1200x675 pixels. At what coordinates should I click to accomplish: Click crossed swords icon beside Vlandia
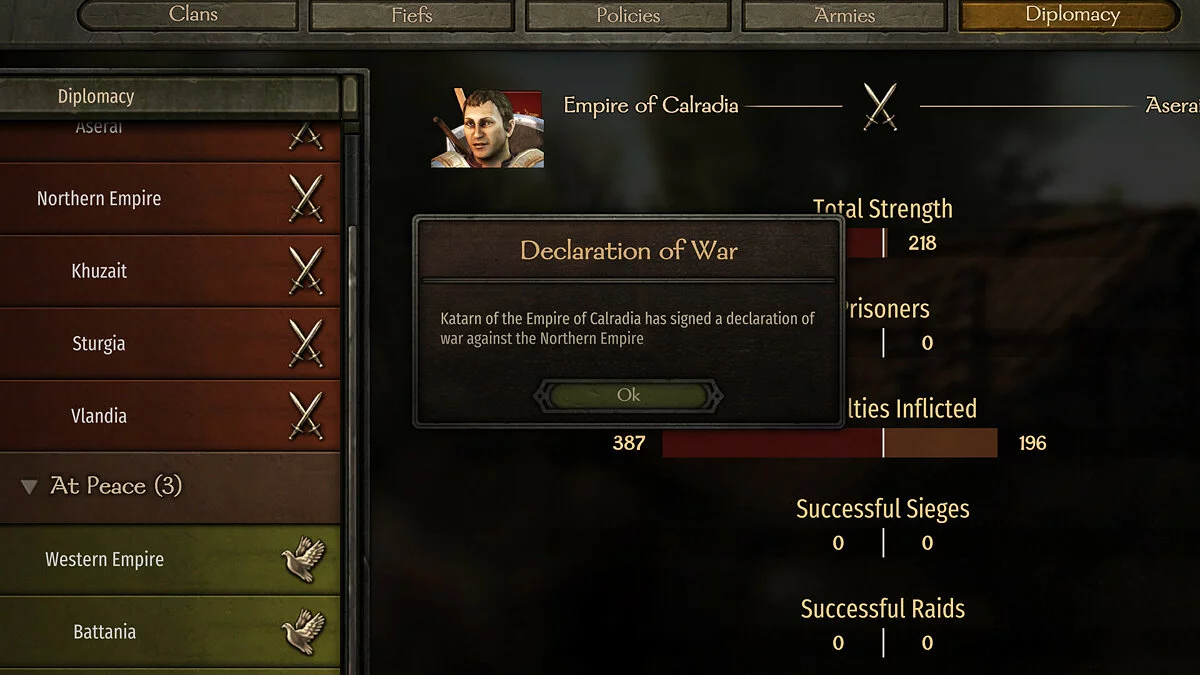coord(306,415)
